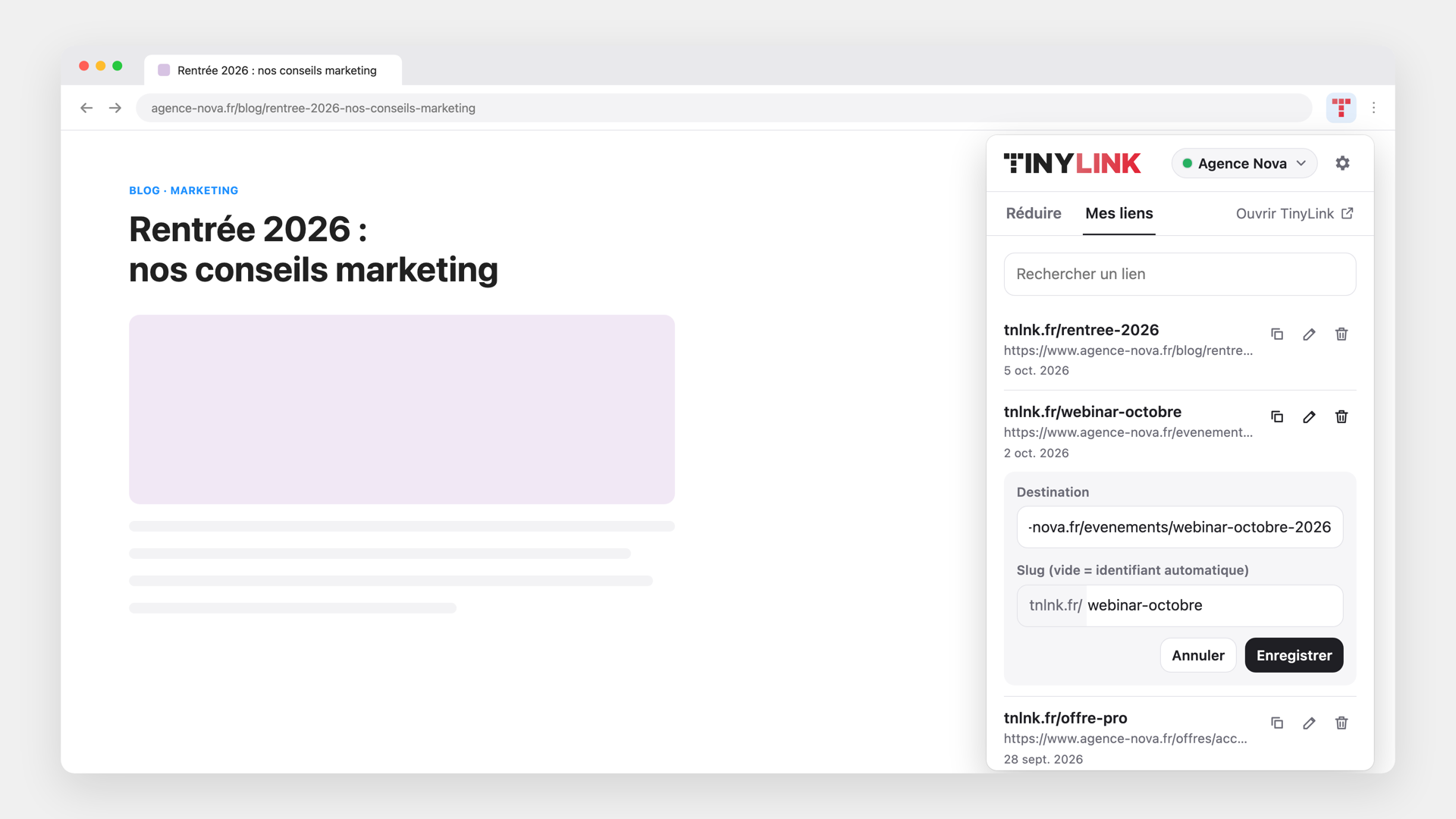
Task: Edit the tnlnk.fr/offre-pro link
Action: (1309, 723)
